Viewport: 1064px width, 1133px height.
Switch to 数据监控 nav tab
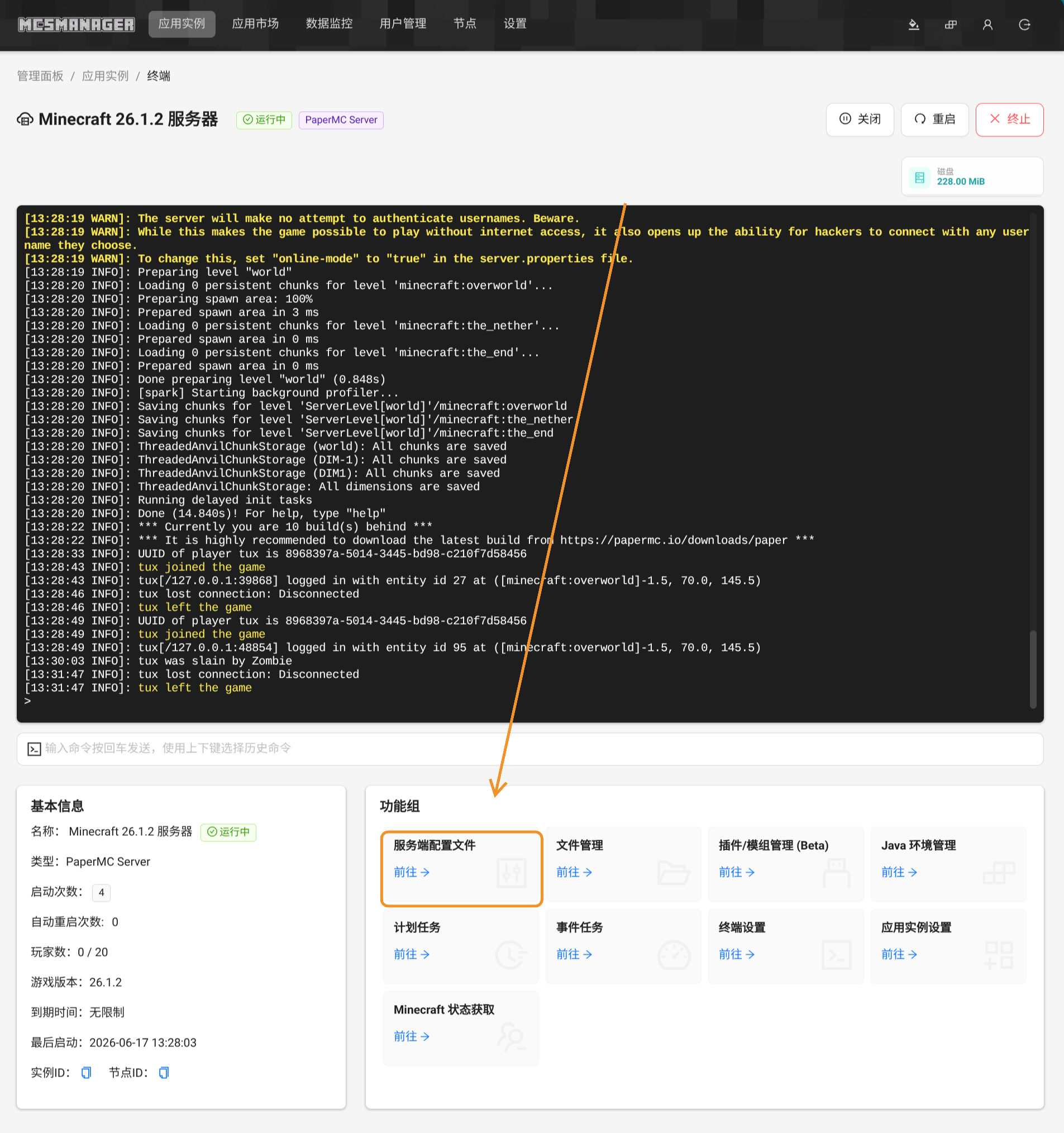coord(330,24)
